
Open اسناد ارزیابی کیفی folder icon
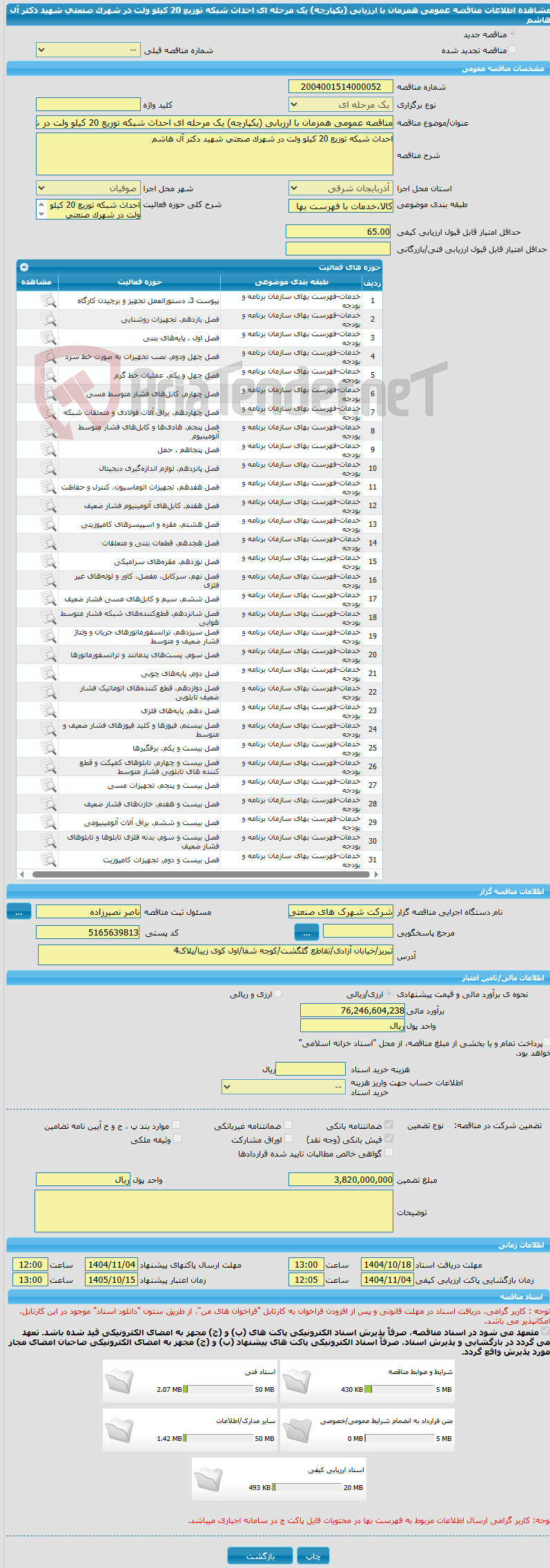(208, 1479)
